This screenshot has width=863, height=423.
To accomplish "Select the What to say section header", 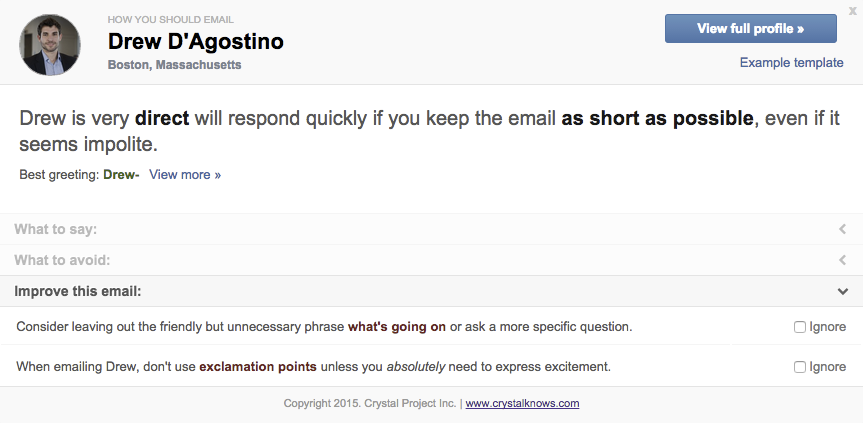I will tap(55, 229).
